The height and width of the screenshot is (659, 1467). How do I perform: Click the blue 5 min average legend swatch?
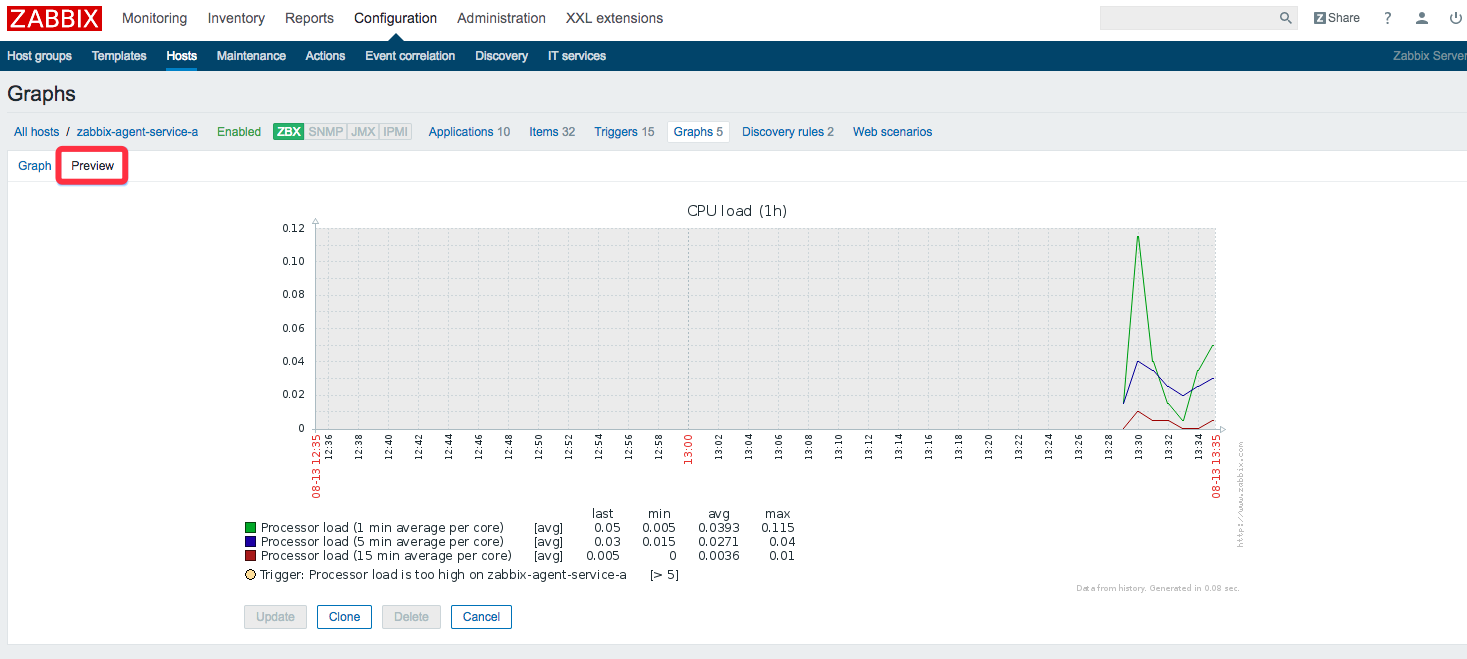click(x=250, y=542)
